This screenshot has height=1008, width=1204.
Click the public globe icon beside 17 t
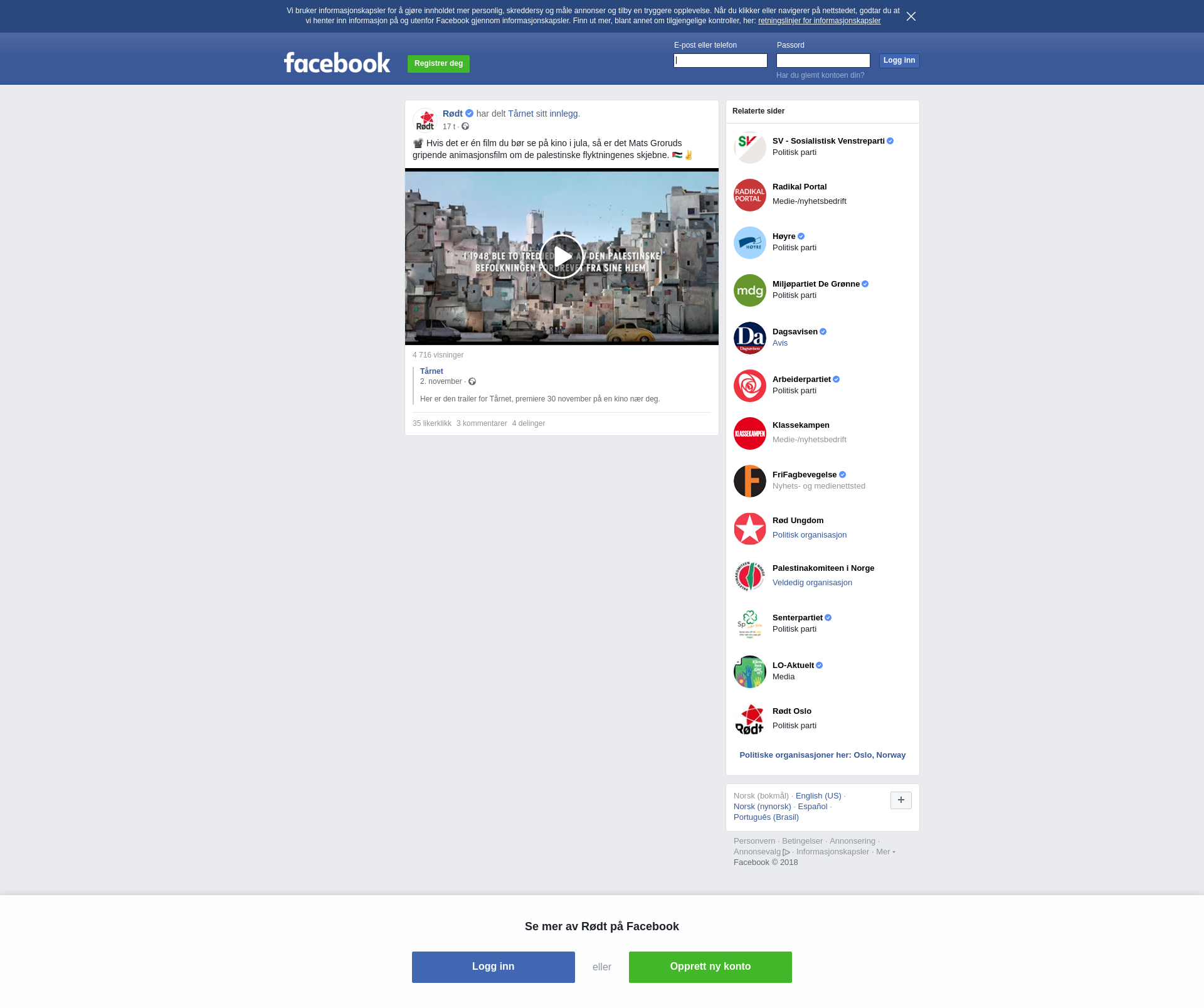tap(465, 127)
